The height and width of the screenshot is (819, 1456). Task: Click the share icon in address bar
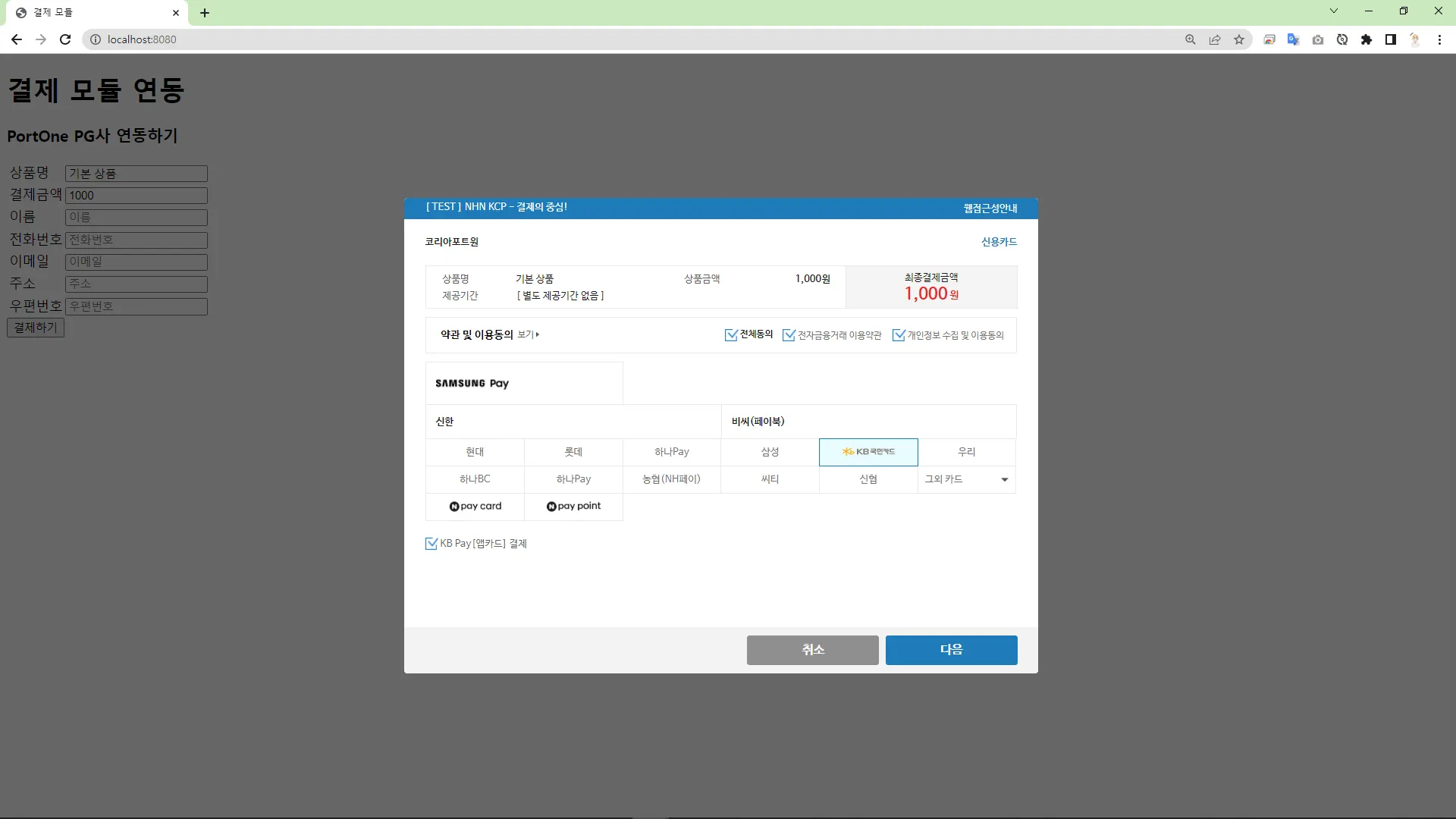coord(1215,39)
